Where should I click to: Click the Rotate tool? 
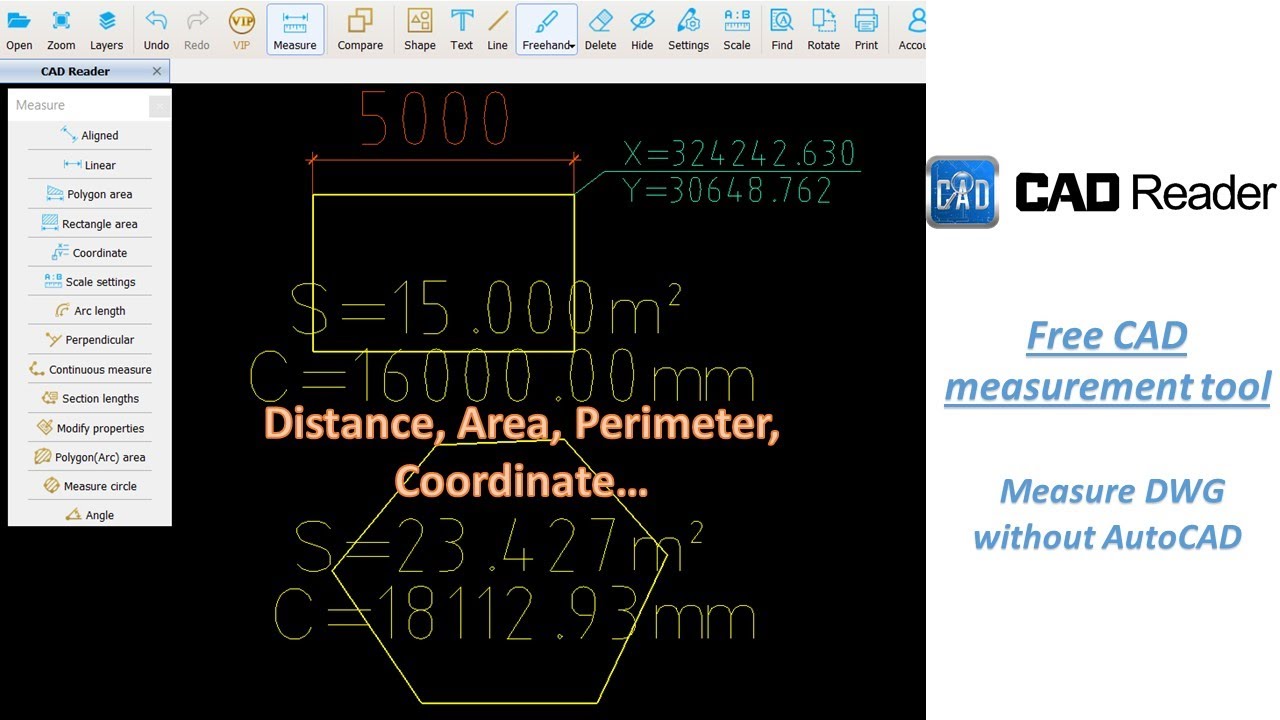[x=823, y=29]
